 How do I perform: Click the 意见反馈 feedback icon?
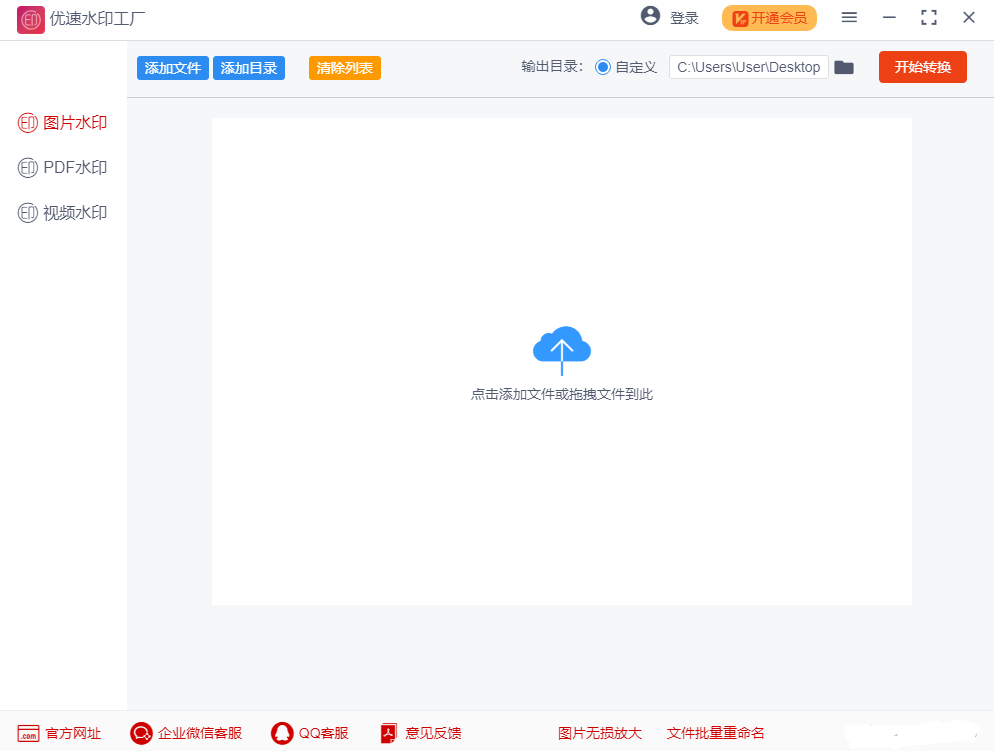coord(389,733)
